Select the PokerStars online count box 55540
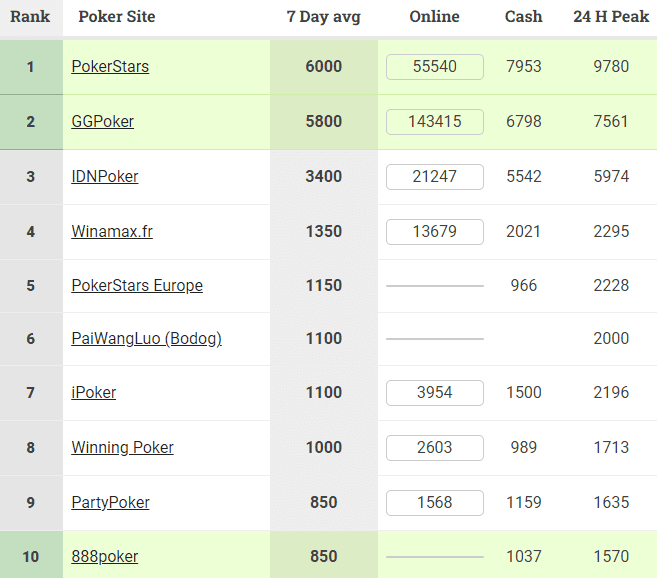The width and height of the screenshot is (657, 578). pyautogui.click(x=435, y=67)
